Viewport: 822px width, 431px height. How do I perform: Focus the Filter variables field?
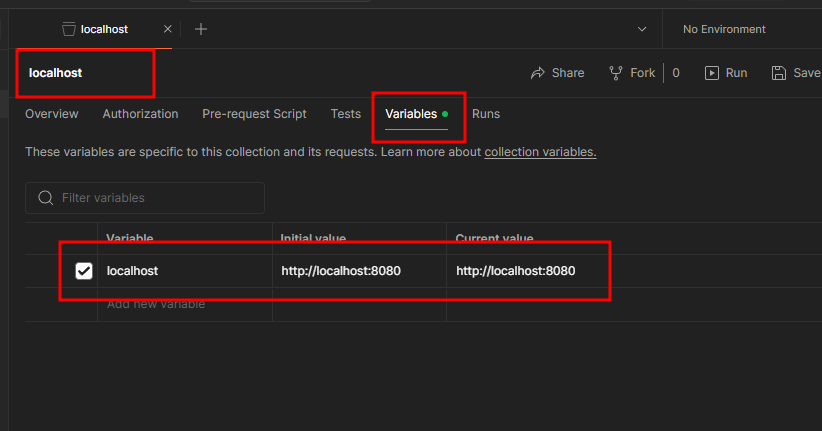pyautogui.click(x=145, y=198)
